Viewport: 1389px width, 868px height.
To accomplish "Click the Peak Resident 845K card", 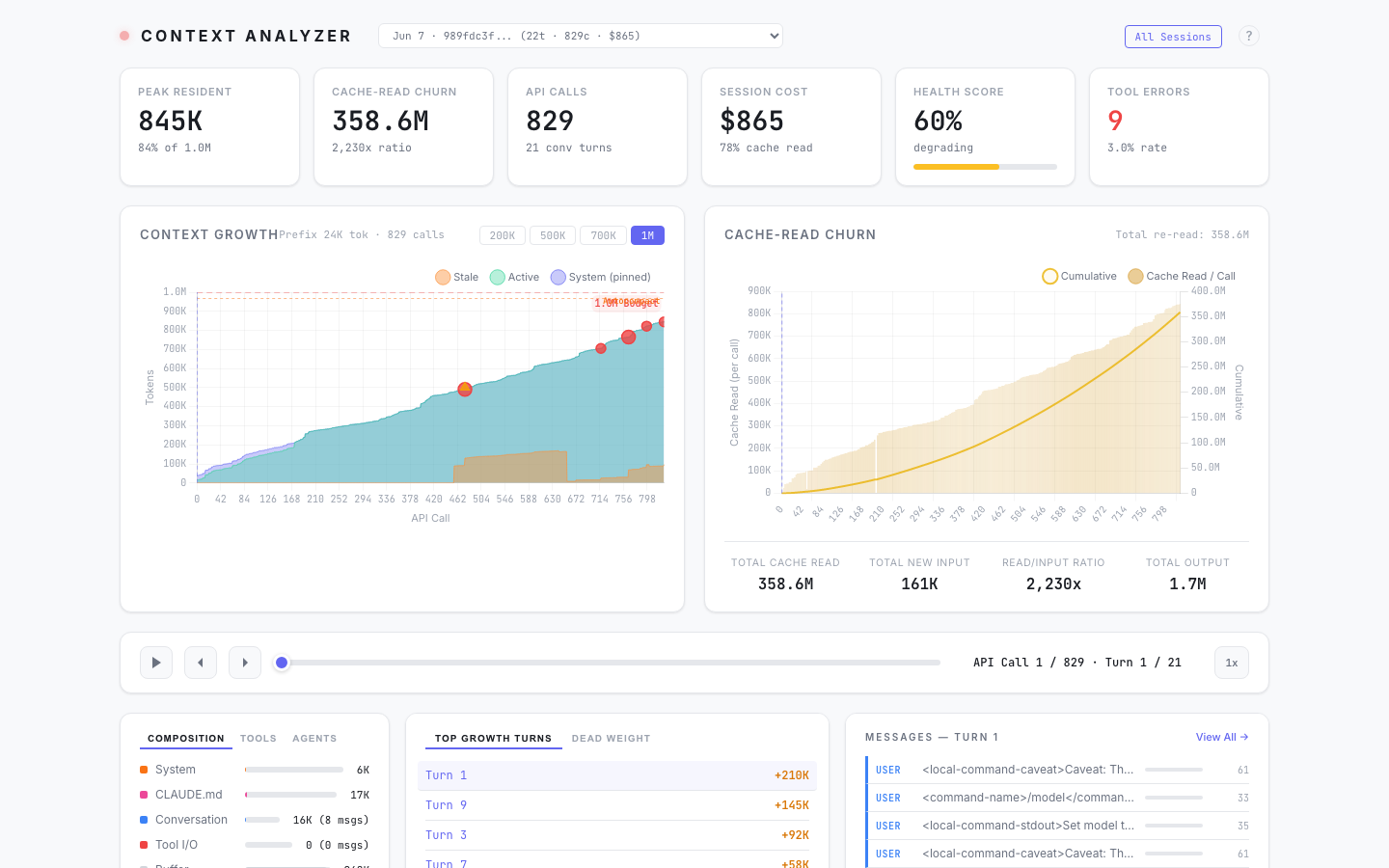I will point(209,126).
